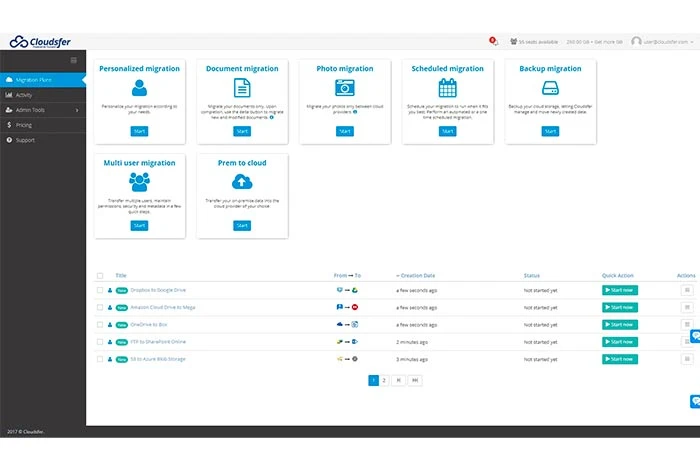Open the user account dropdown arrow

coord(692,42)
